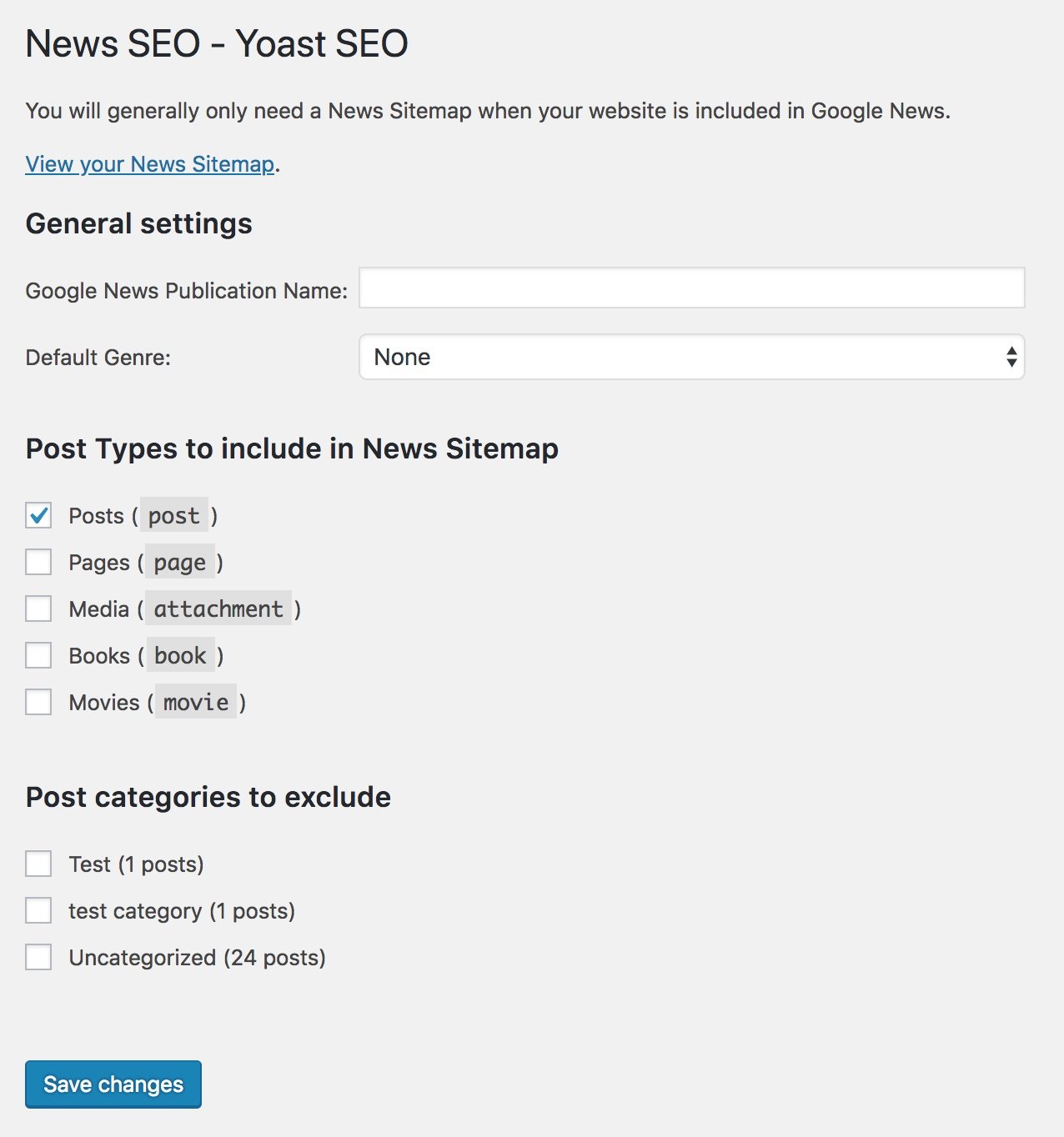Enable the Pages (page) checkbox

[x=38, y=563]
